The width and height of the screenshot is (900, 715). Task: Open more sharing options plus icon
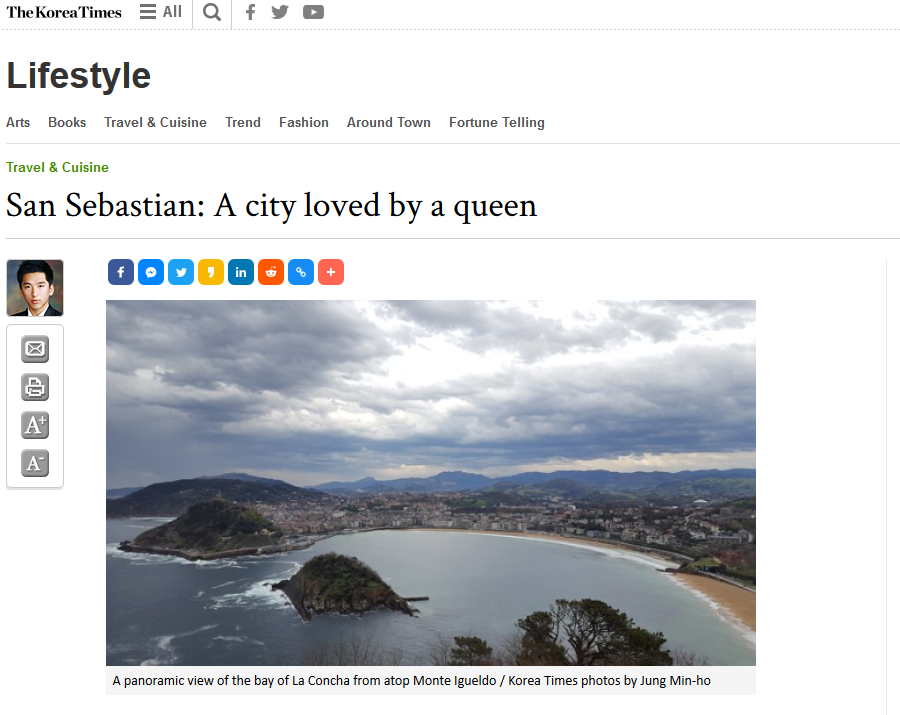point(331,272)
